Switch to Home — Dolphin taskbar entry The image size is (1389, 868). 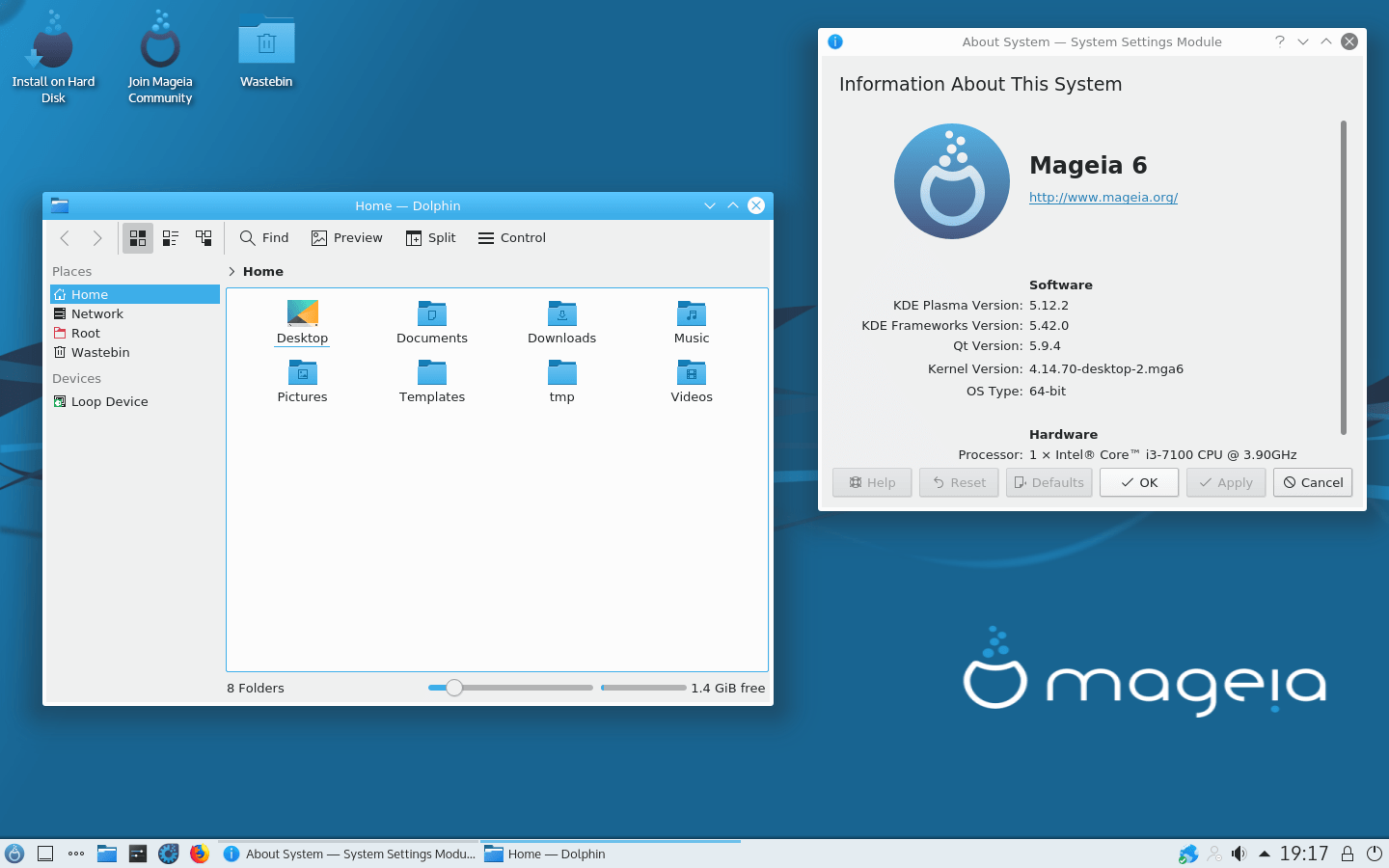(x=610, y=854)
